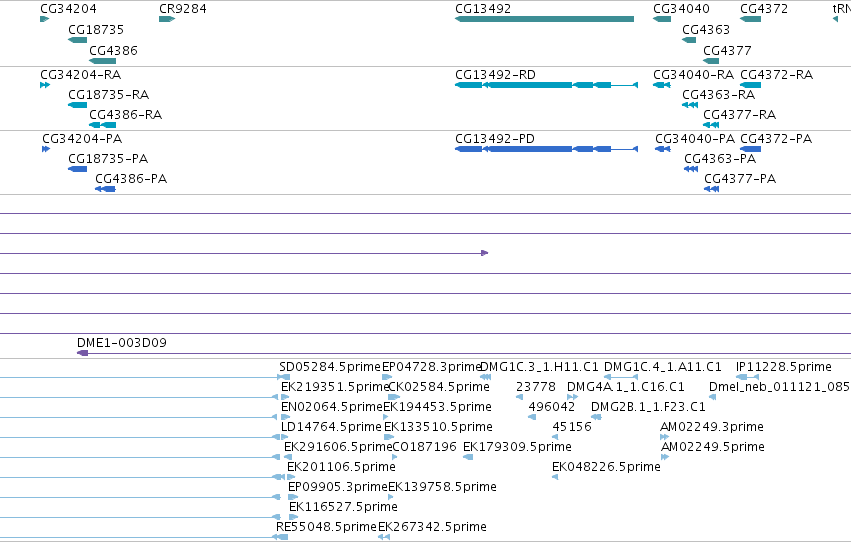
Task: Click protein CG4363-PA
Action: [x=720, y=158]
